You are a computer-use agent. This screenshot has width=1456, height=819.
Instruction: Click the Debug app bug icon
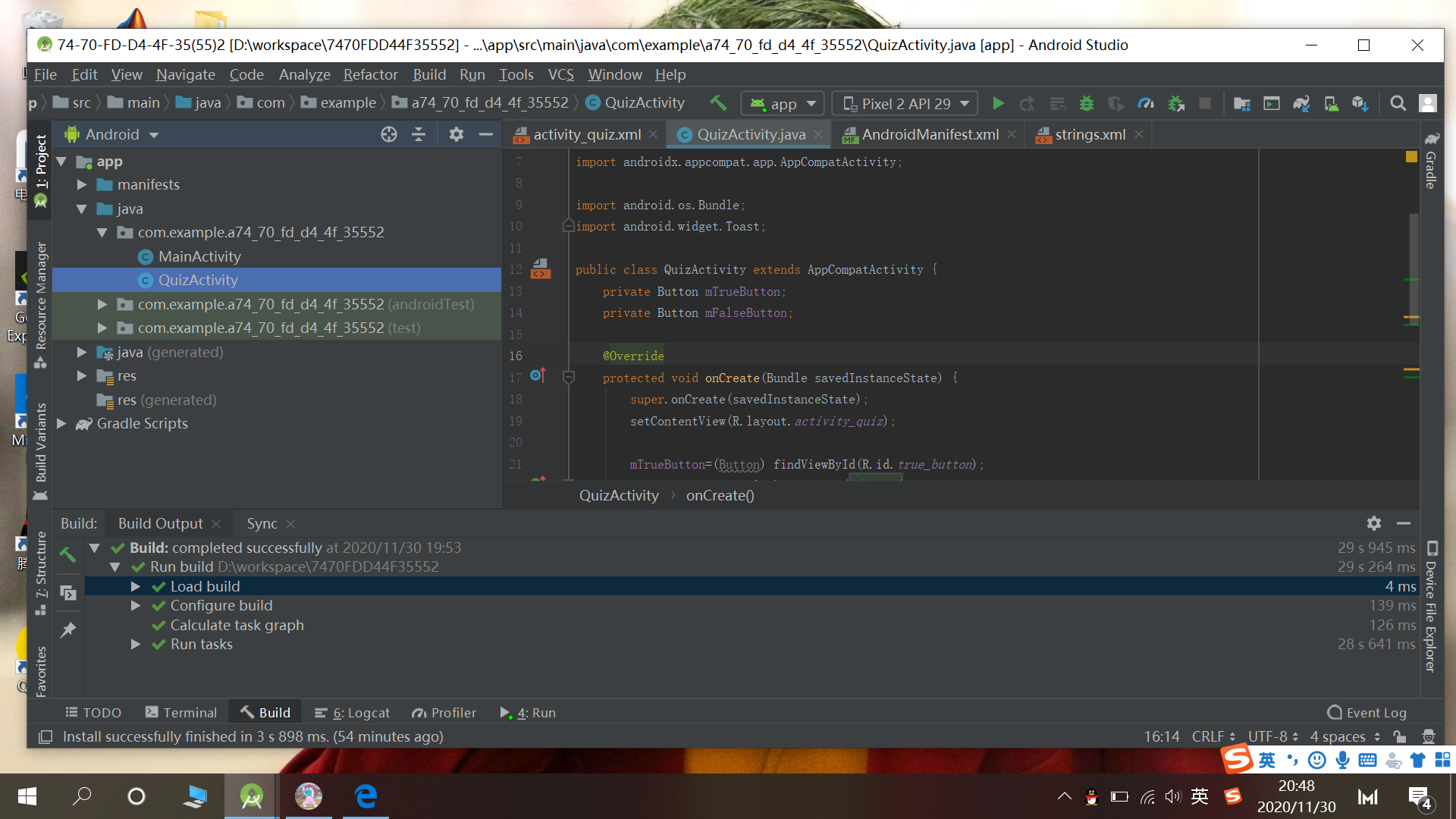(1087, 104)
